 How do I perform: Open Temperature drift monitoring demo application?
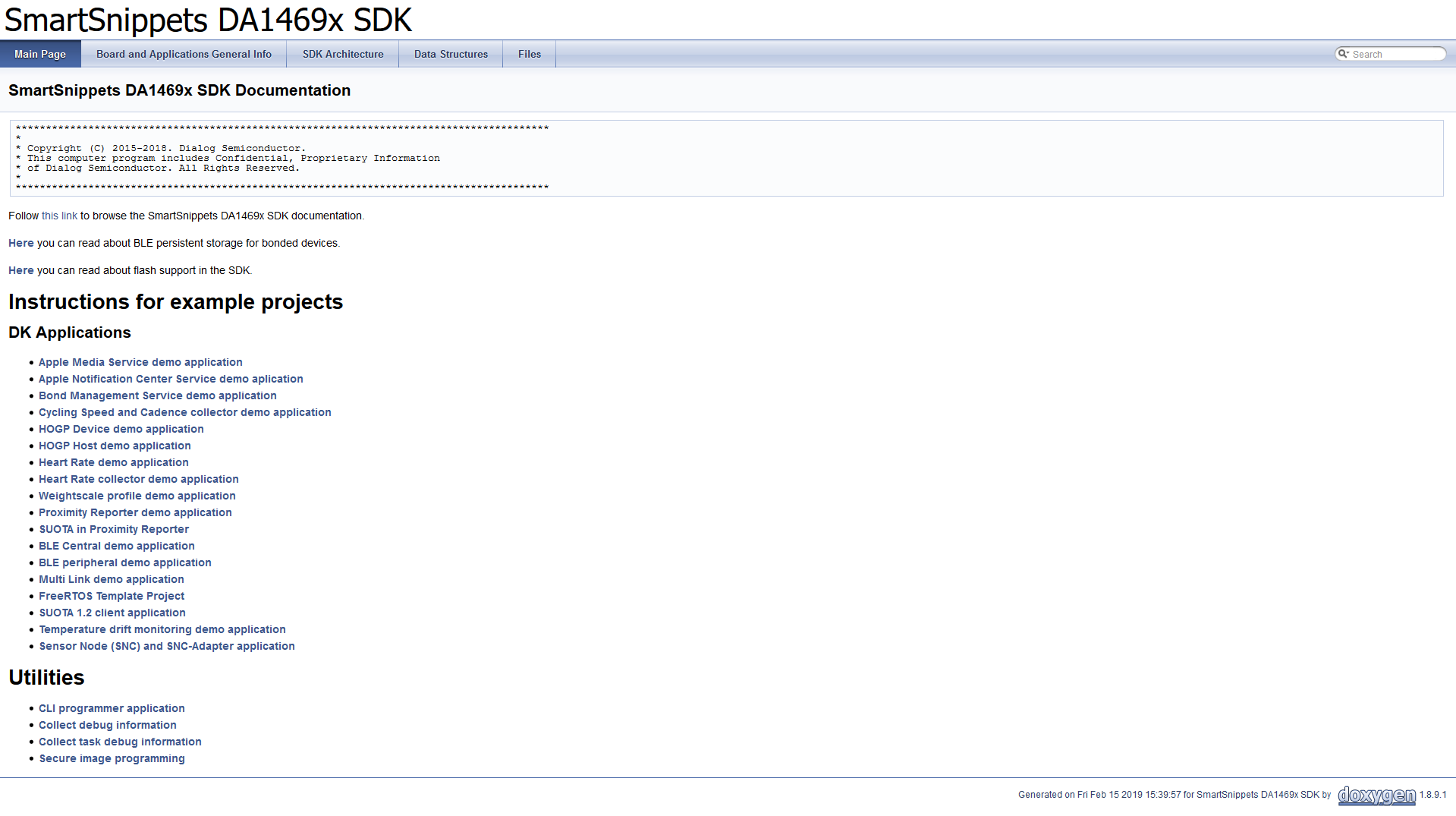[162, 629]
